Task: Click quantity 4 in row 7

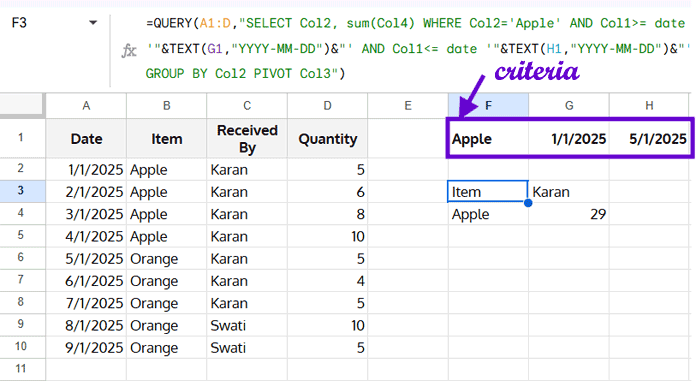Action: (328, 280)
